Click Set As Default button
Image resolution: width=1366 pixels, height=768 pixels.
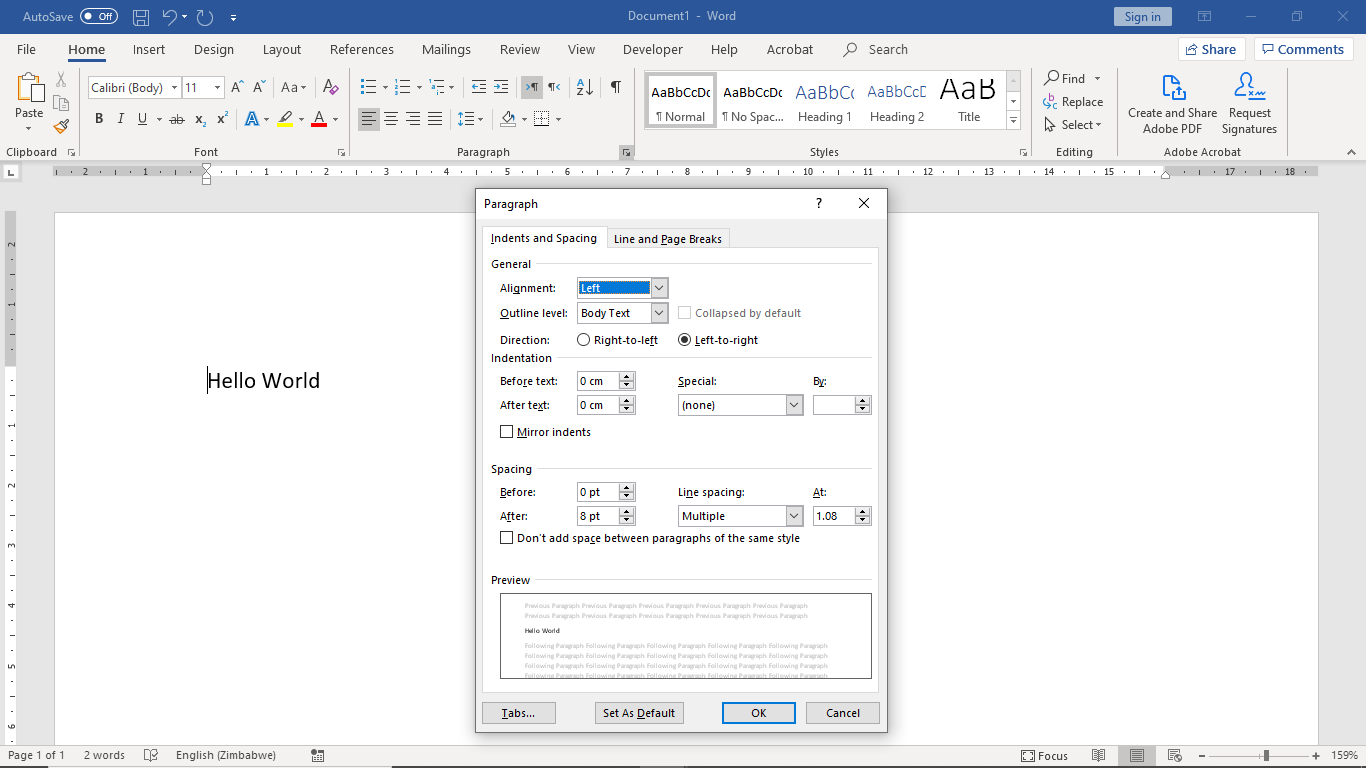639,713
